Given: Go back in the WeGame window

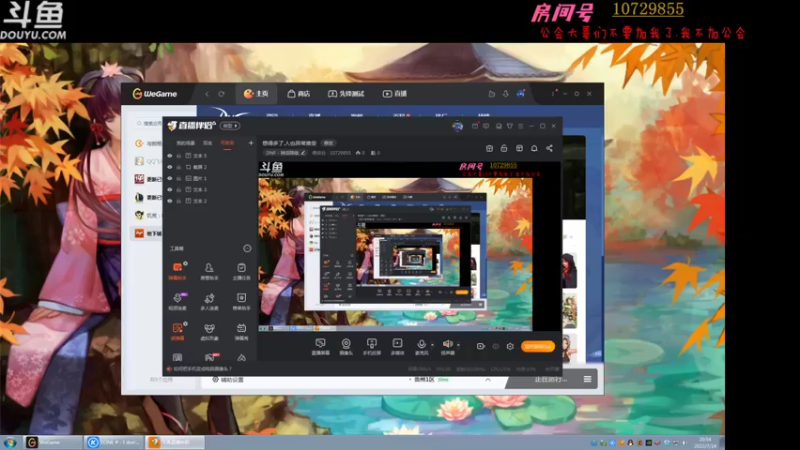Looking at the screenshot, I should [x=207, y=94].
